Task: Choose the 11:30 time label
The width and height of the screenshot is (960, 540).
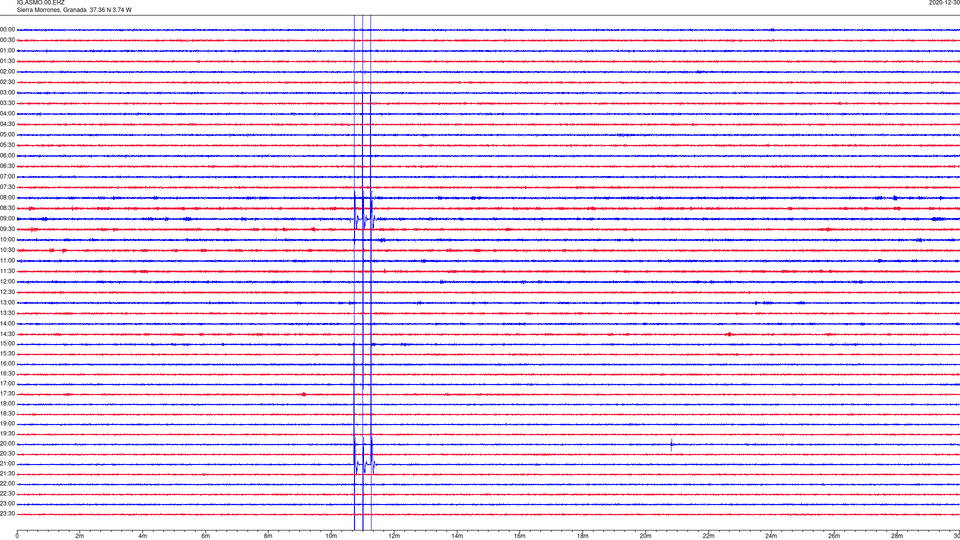Action: tap(7, 271)
